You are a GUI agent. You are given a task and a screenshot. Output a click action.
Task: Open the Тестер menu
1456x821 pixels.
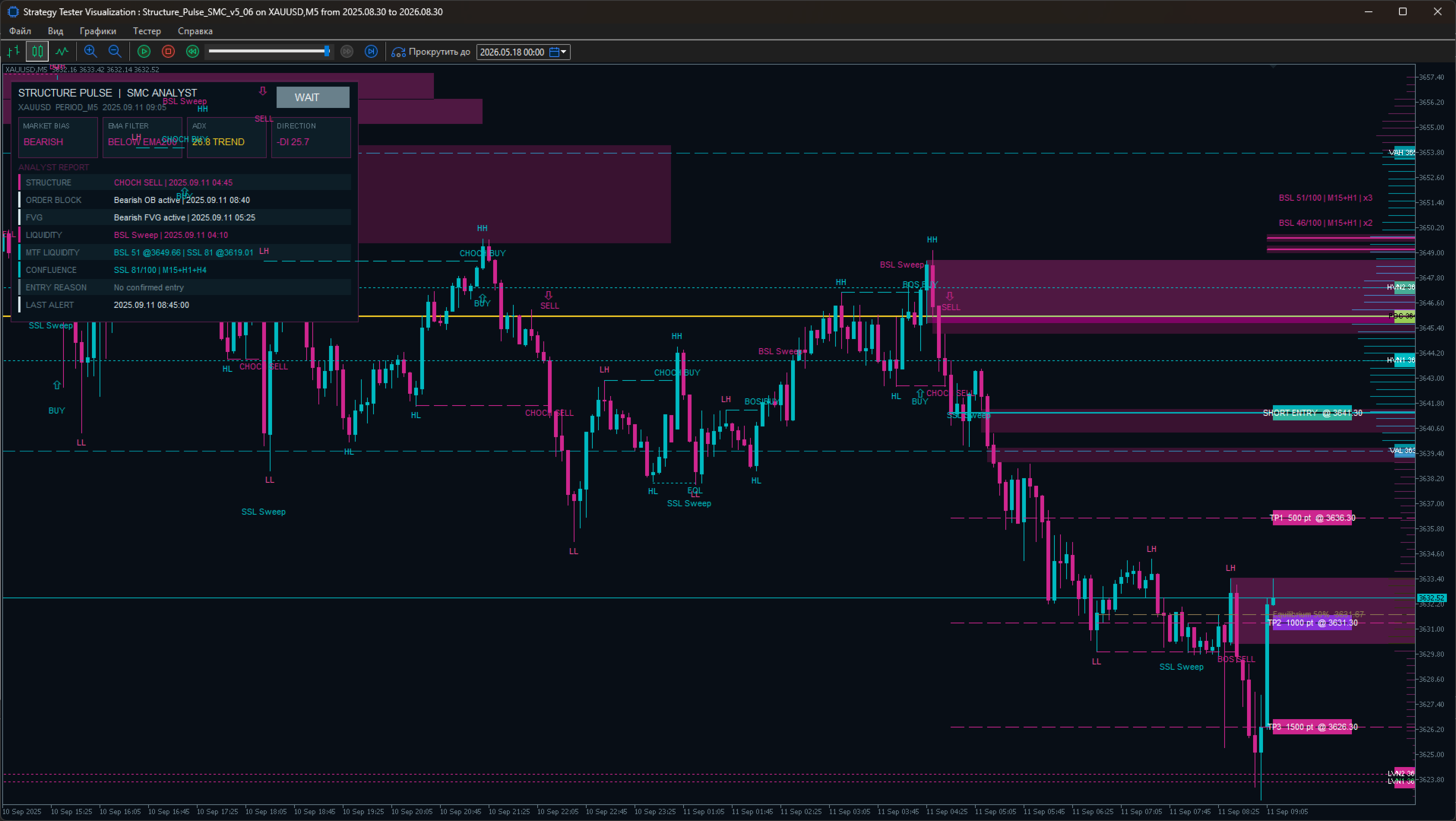(147, 31)
